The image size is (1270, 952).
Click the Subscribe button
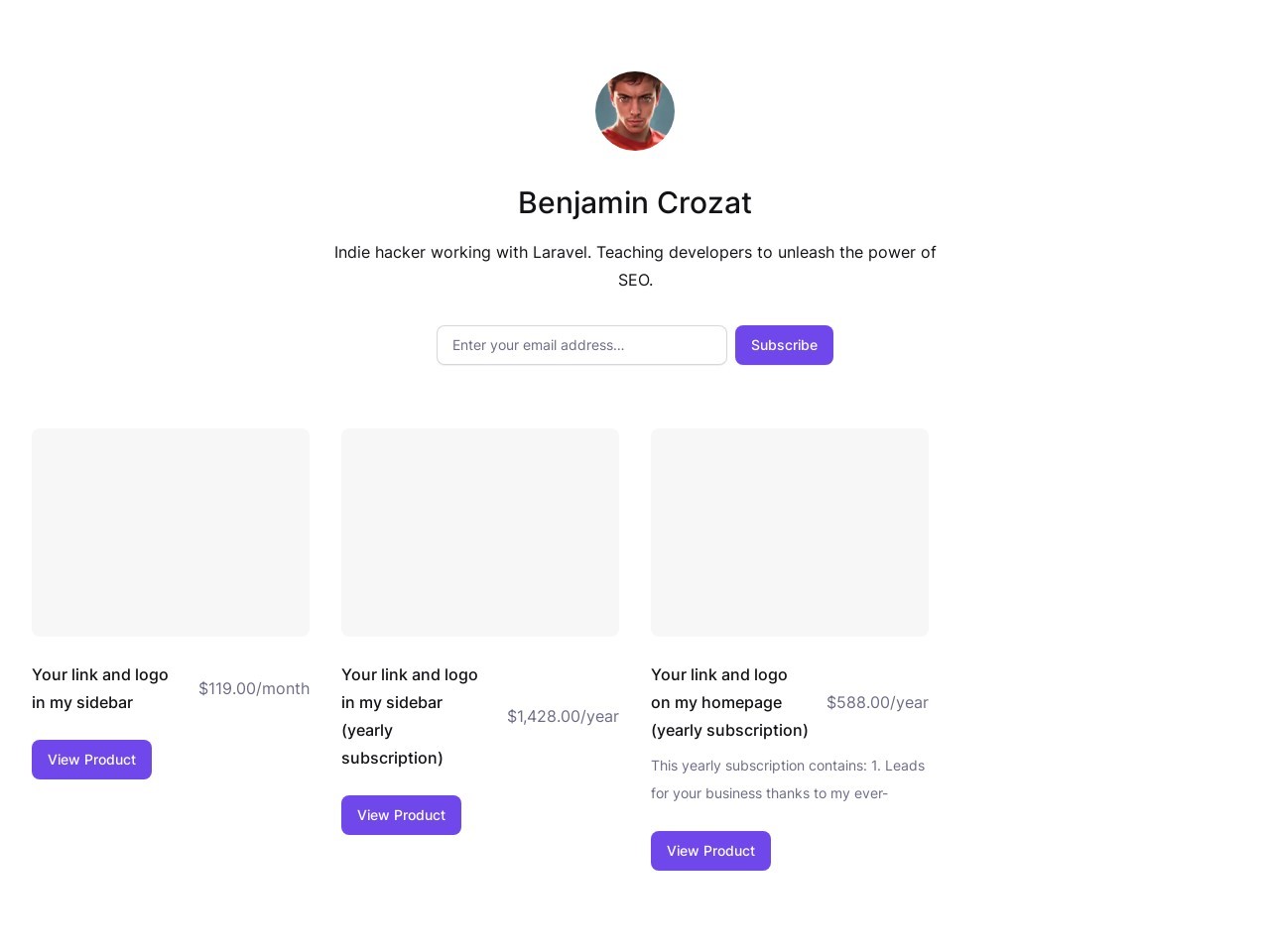(784, 345)
